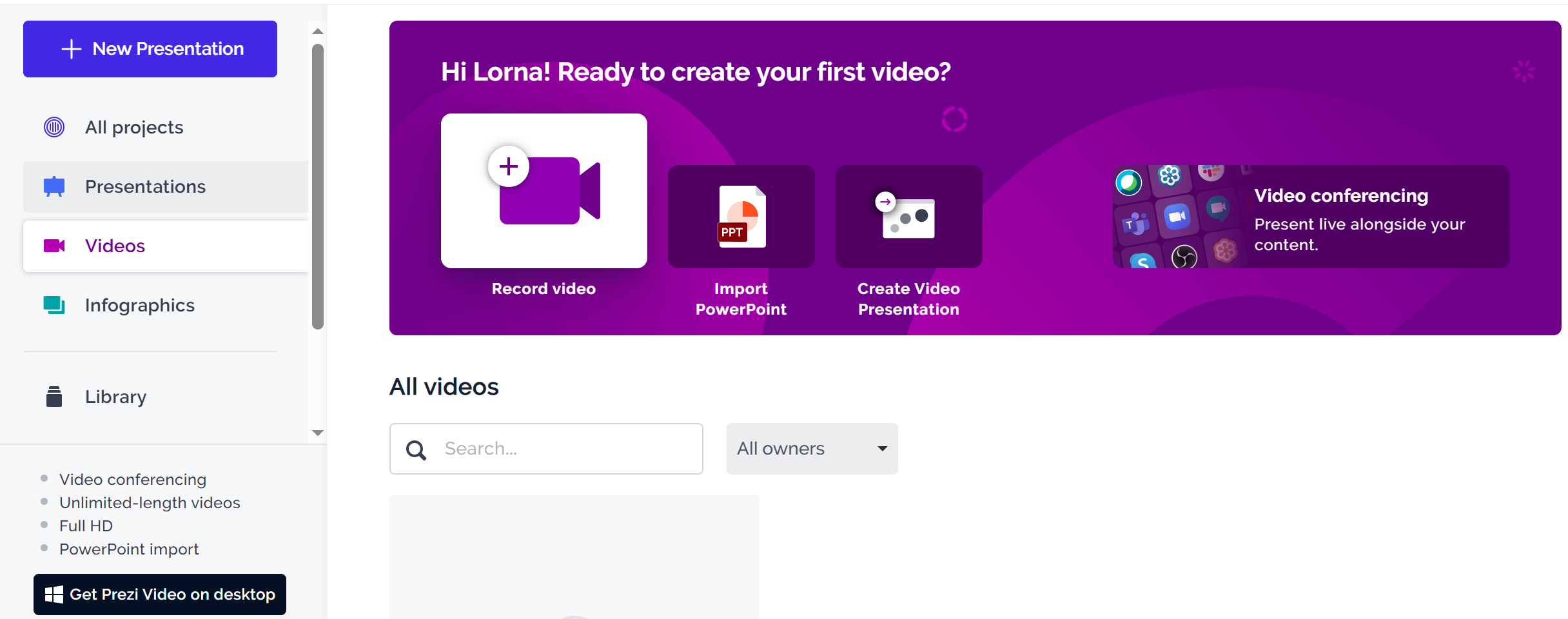Click the 'All videos' heading

tap(444, 387)
